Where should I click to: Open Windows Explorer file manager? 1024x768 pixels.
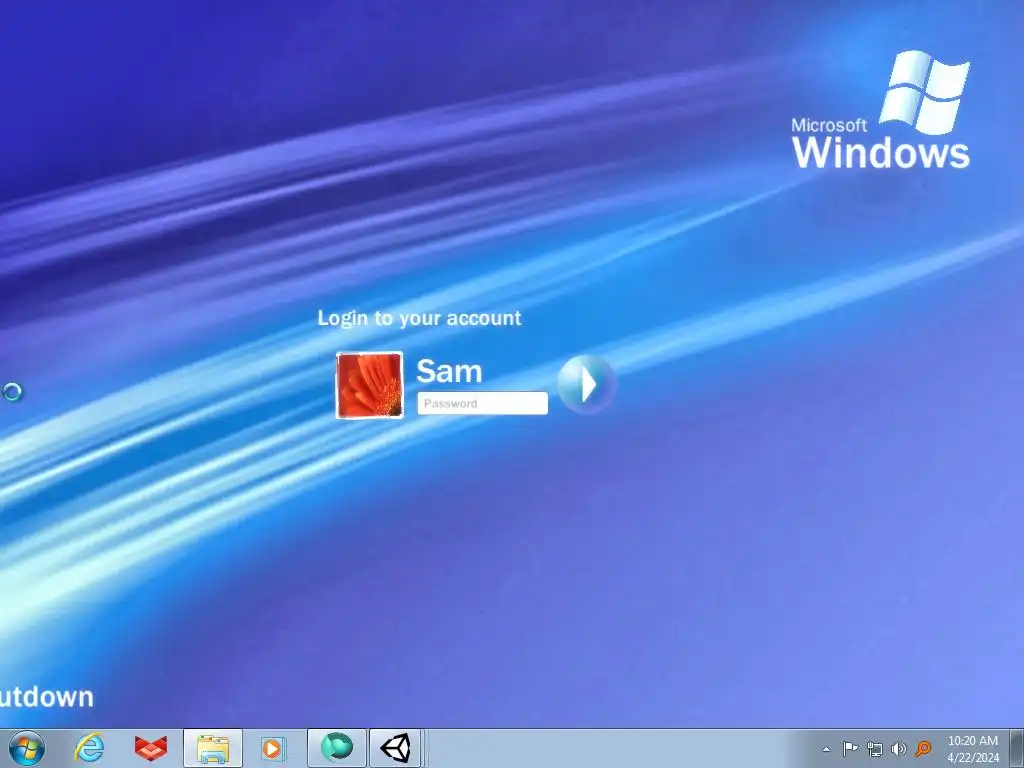click(213, 748)
